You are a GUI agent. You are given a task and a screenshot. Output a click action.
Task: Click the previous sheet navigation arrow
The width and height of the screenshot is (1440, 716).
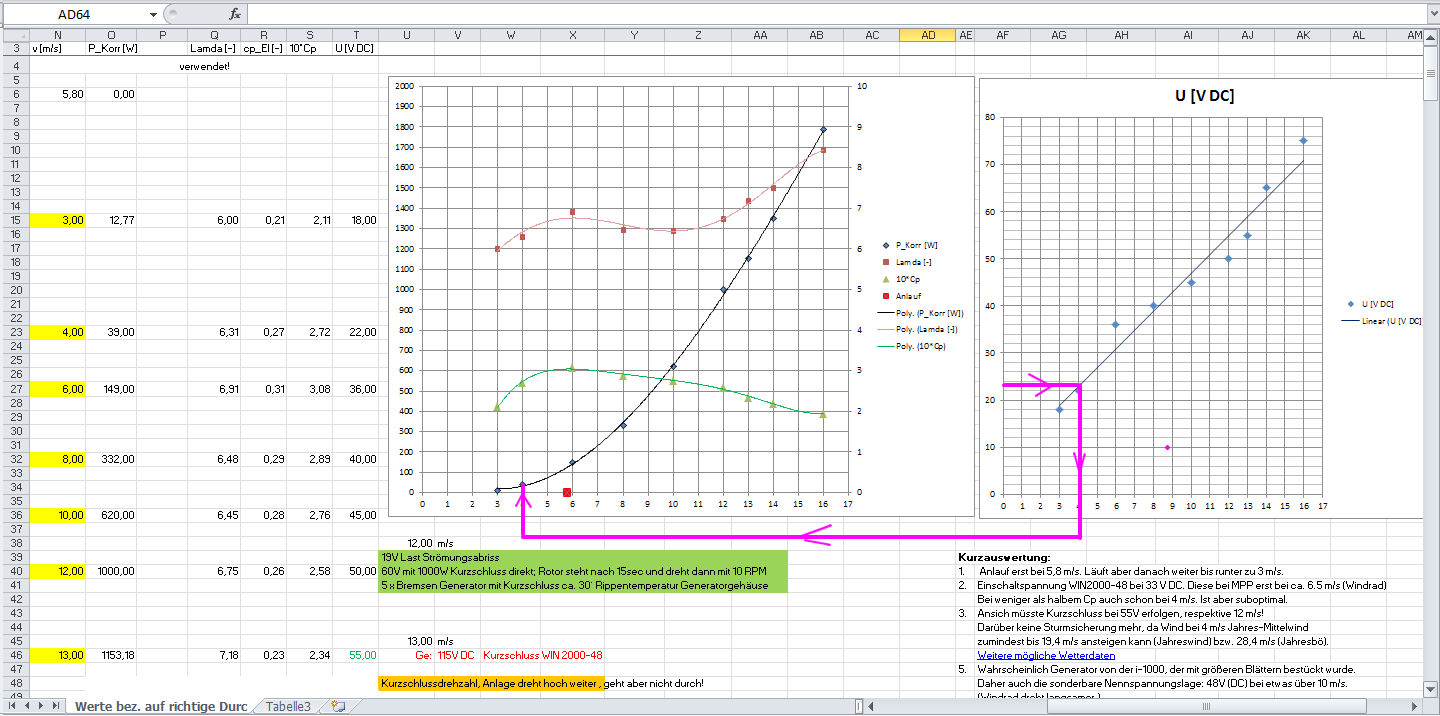pos(27,706)
